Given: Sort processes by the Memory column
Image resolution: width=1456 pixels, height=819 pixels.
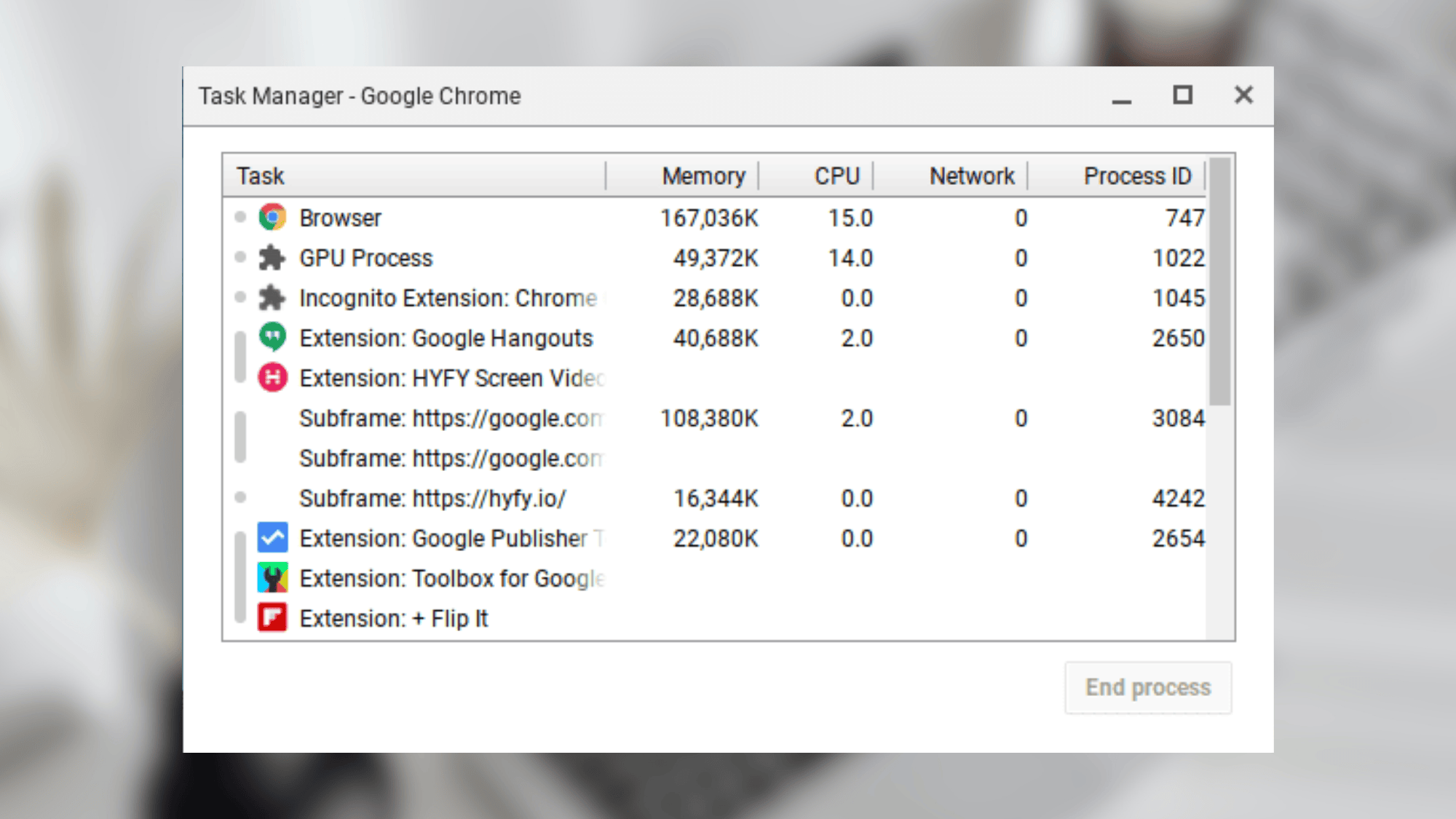Looking at the screenshot, I should (x=703, y=175).
